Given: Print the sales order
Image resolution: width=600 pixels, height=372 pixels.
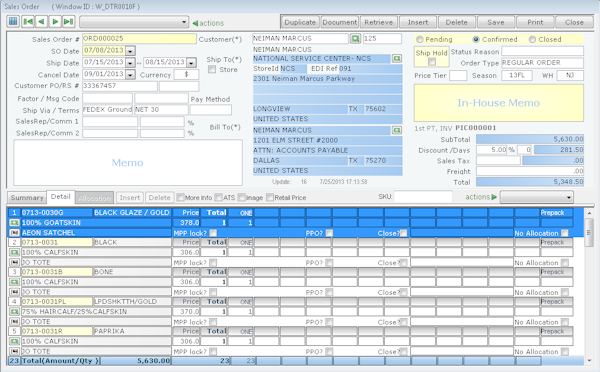Looking at the screenshot, I should click(x=535, y=22).
